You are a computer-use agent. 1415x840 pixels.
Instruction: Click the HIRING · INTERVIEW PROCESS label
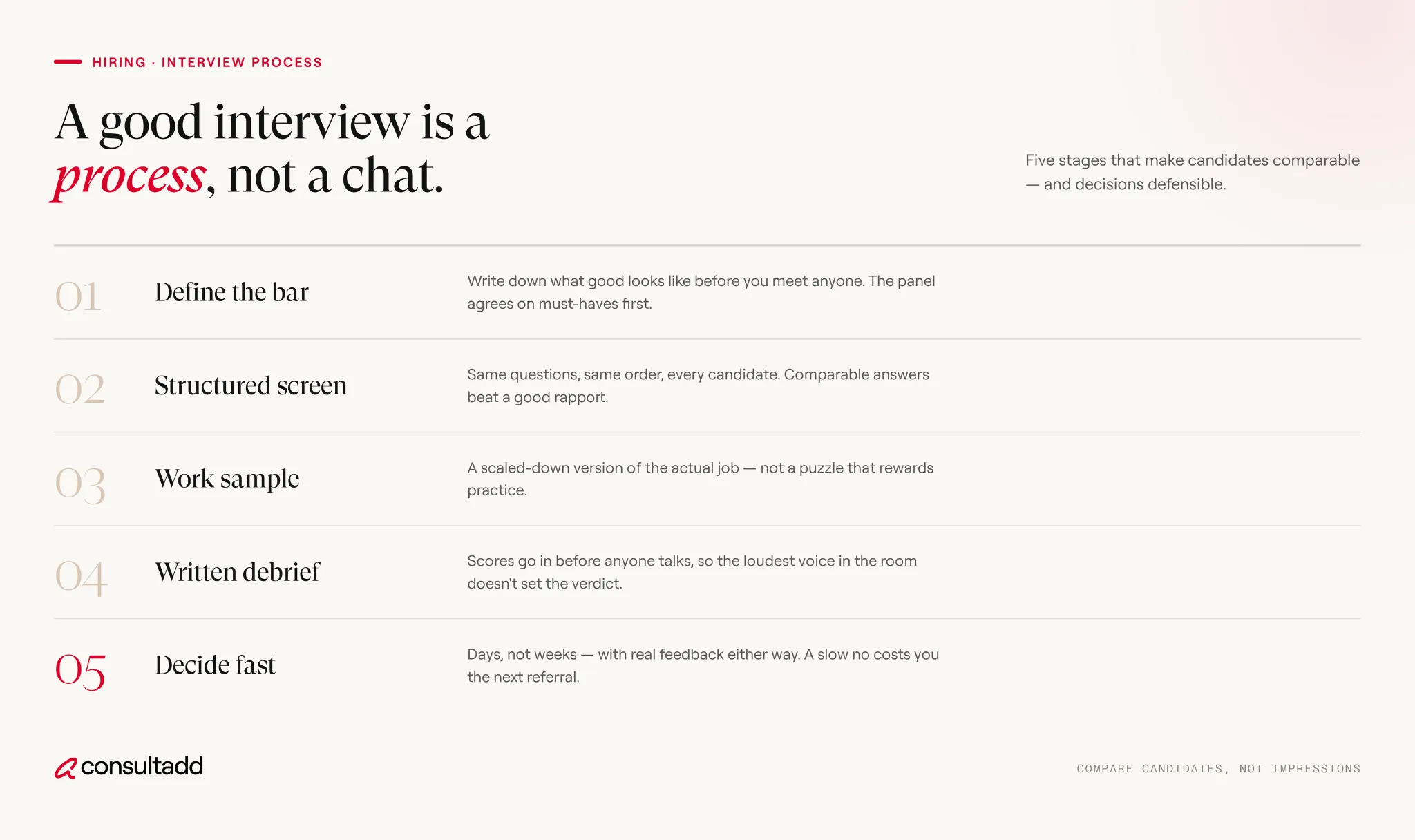(207, 62)
